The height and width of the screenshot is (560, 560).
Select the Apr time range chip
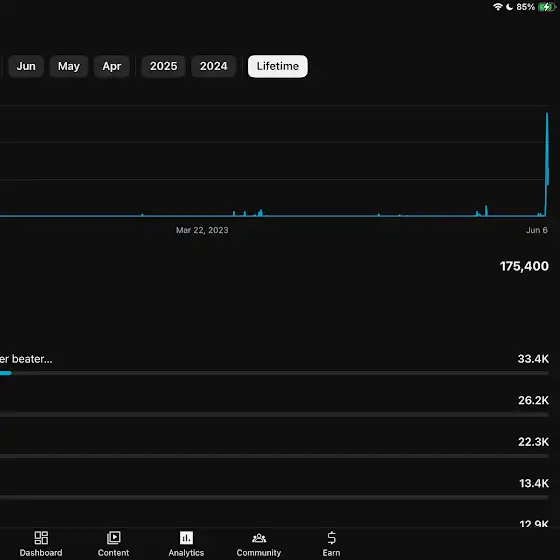coord(112,66)
